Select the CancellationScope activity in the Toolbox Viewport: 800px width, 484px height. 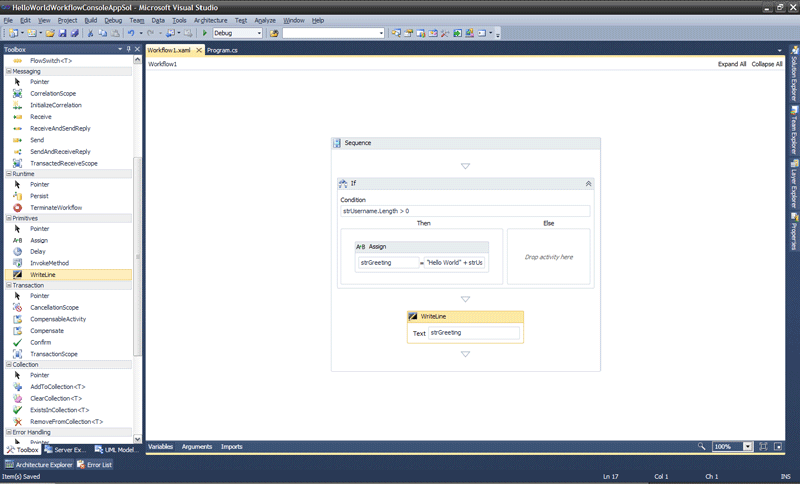[68, 308]
